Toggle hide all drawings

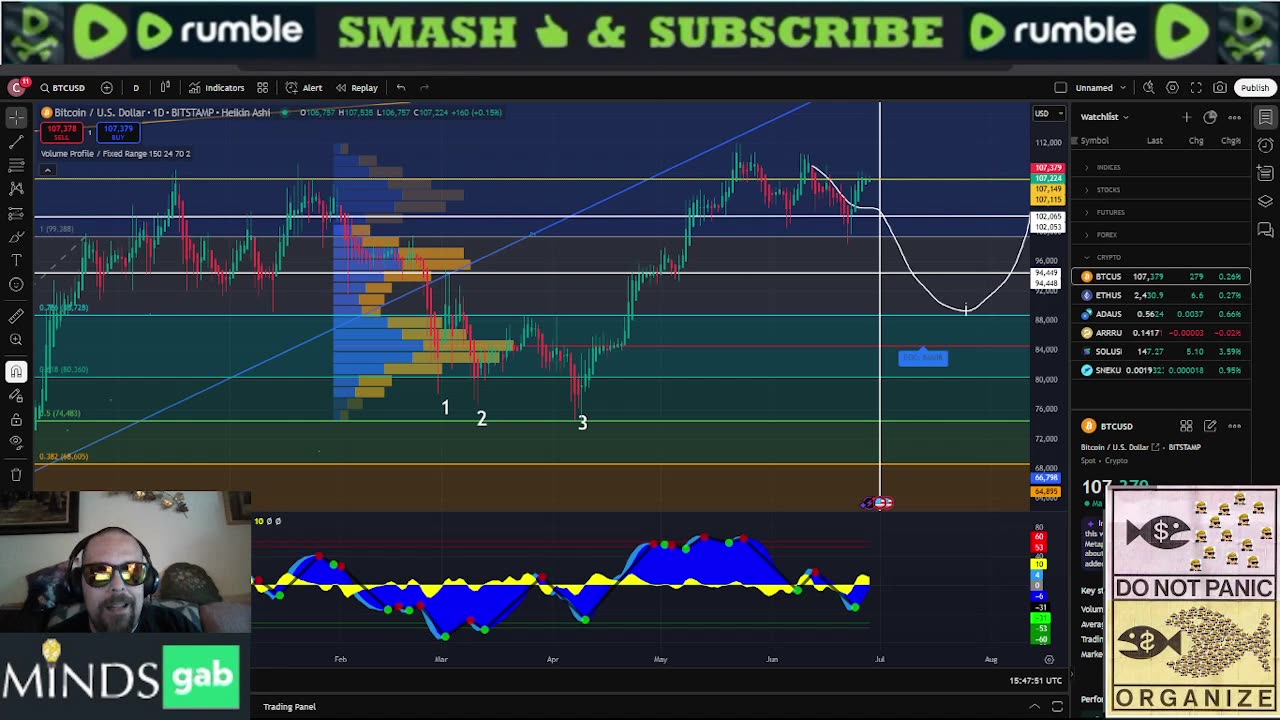16,443
